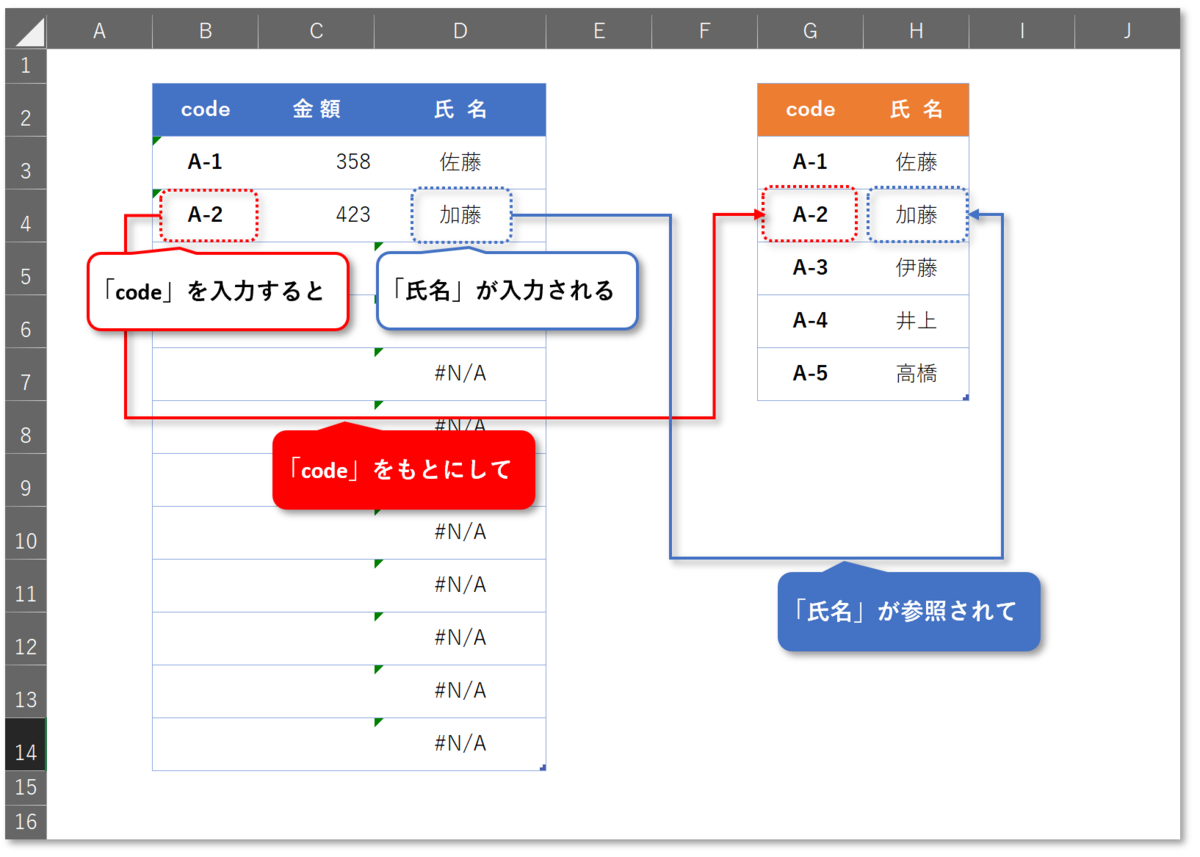The width and height of the screenshot is (1200, 857).
Task: Select column E header
Action: pyautogui.click(x=599, y=31)
